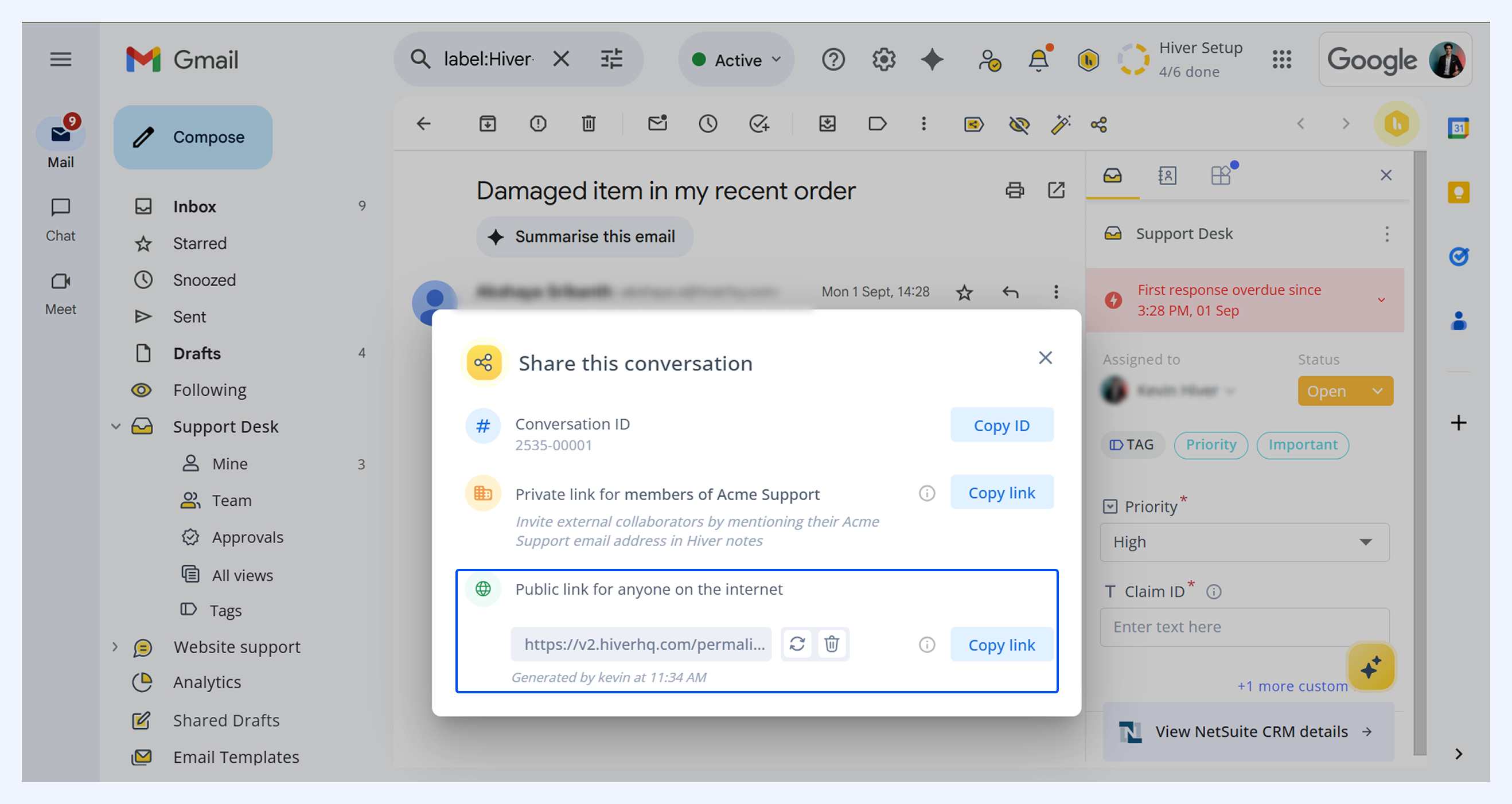1512x804 pixels.
Task: Print the Damaged item email
Action: coord(1014,190)
